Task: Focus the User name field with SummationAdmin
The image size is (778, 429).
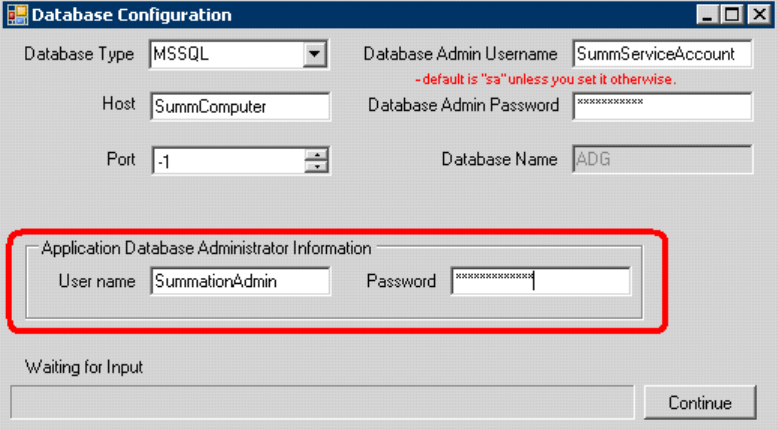Action: point(239,281)
